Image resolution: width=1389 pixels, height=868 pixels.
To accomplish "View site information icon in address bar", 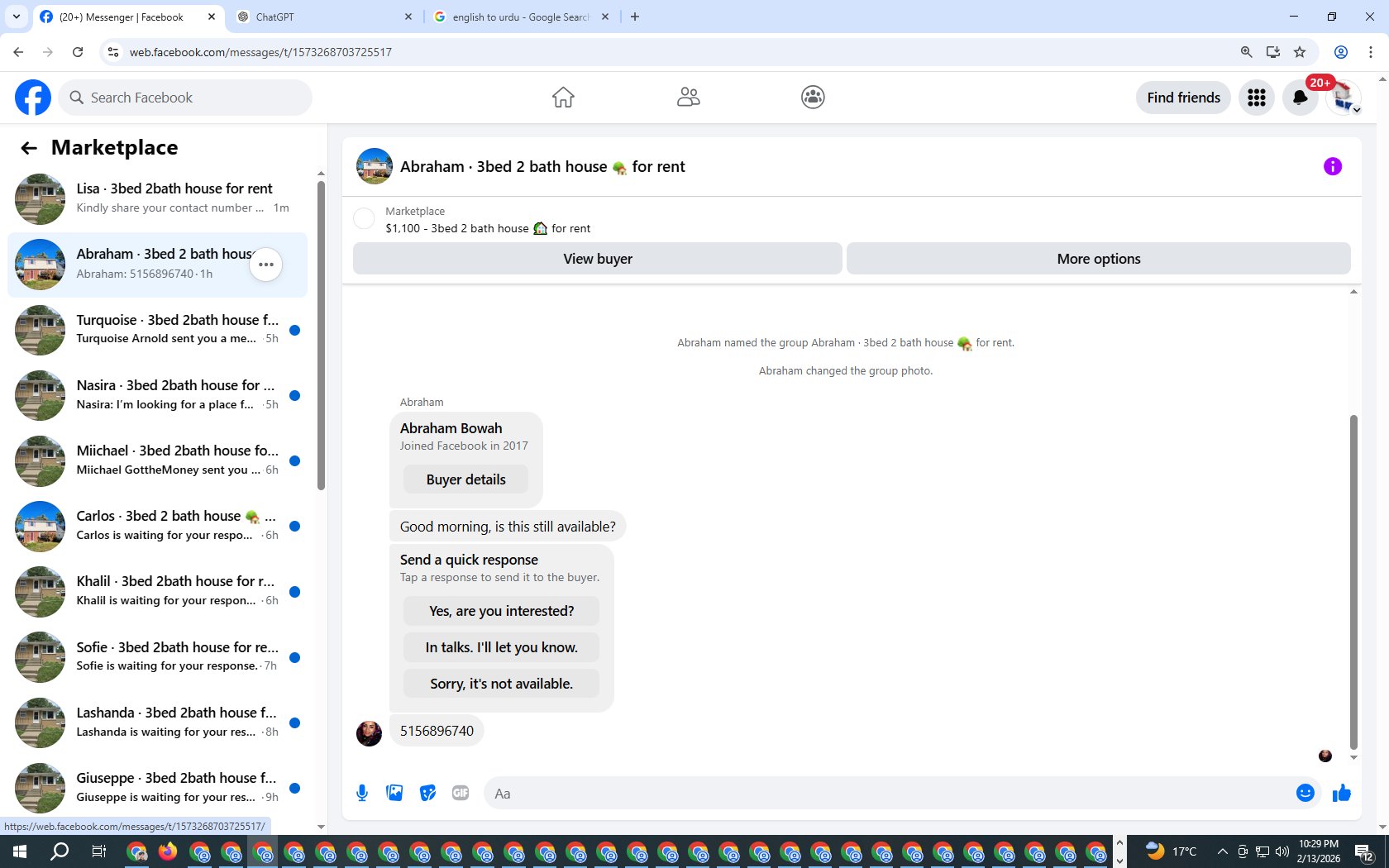I will (113, 52).
